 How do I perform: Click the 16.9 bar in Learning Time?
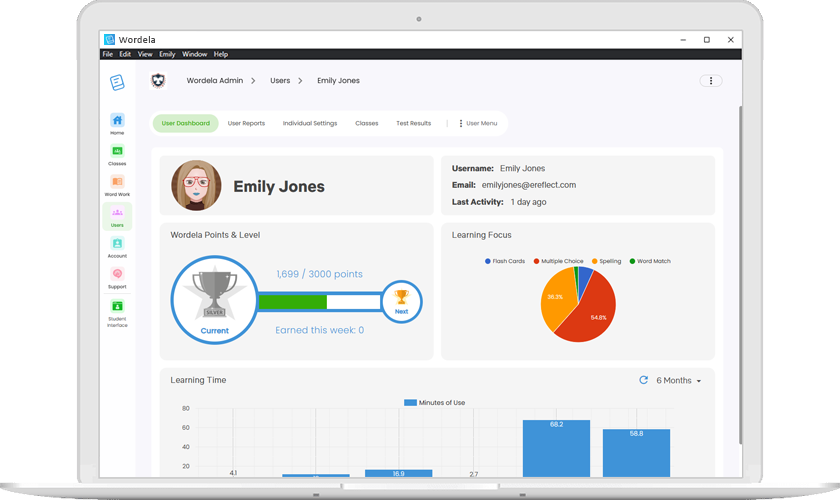tap(398, 473)
